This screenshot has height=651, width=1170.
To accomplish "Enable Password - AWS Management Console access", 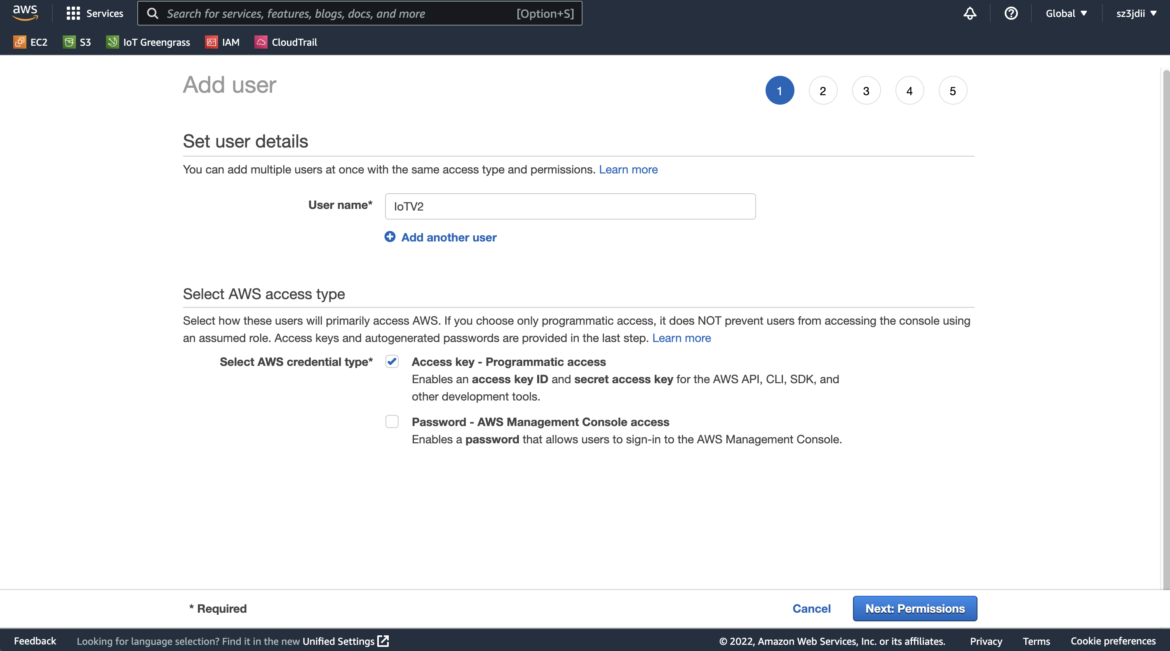I will click(392, 421).
